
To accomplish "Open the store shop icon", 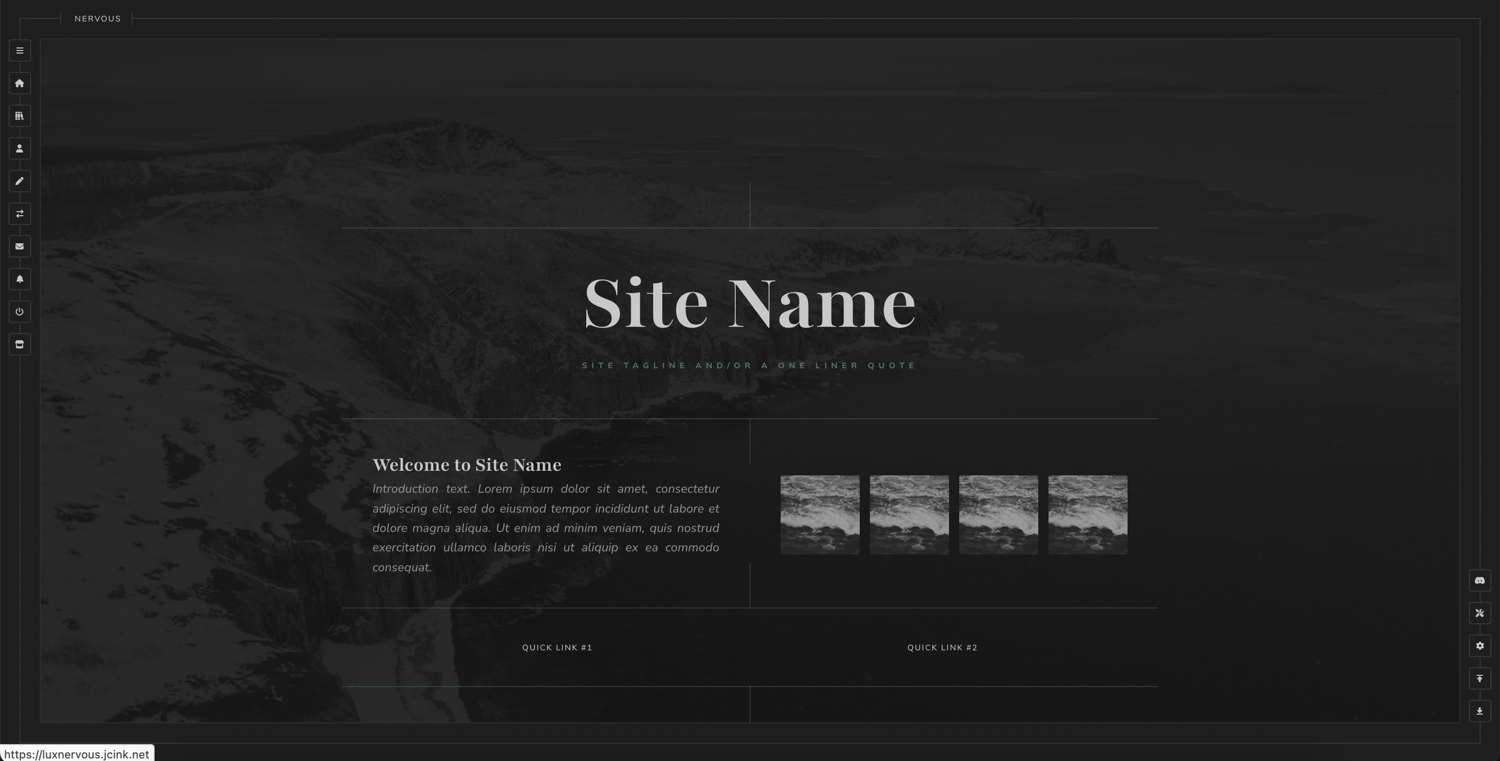I will [19, 344].
